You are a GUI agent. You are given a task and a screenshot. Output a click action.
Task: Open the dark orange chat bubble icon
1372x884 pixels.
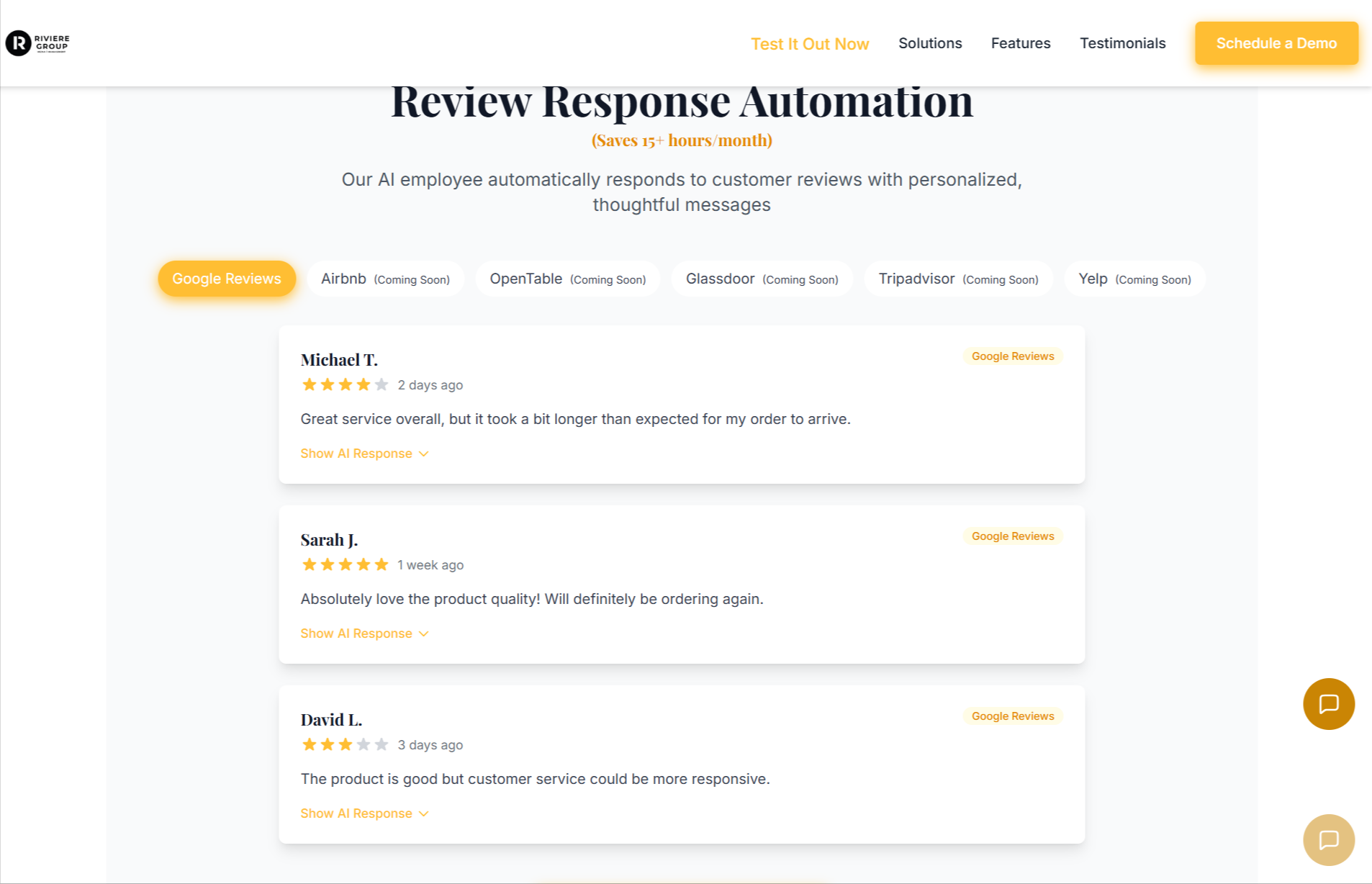point(1328,703)
